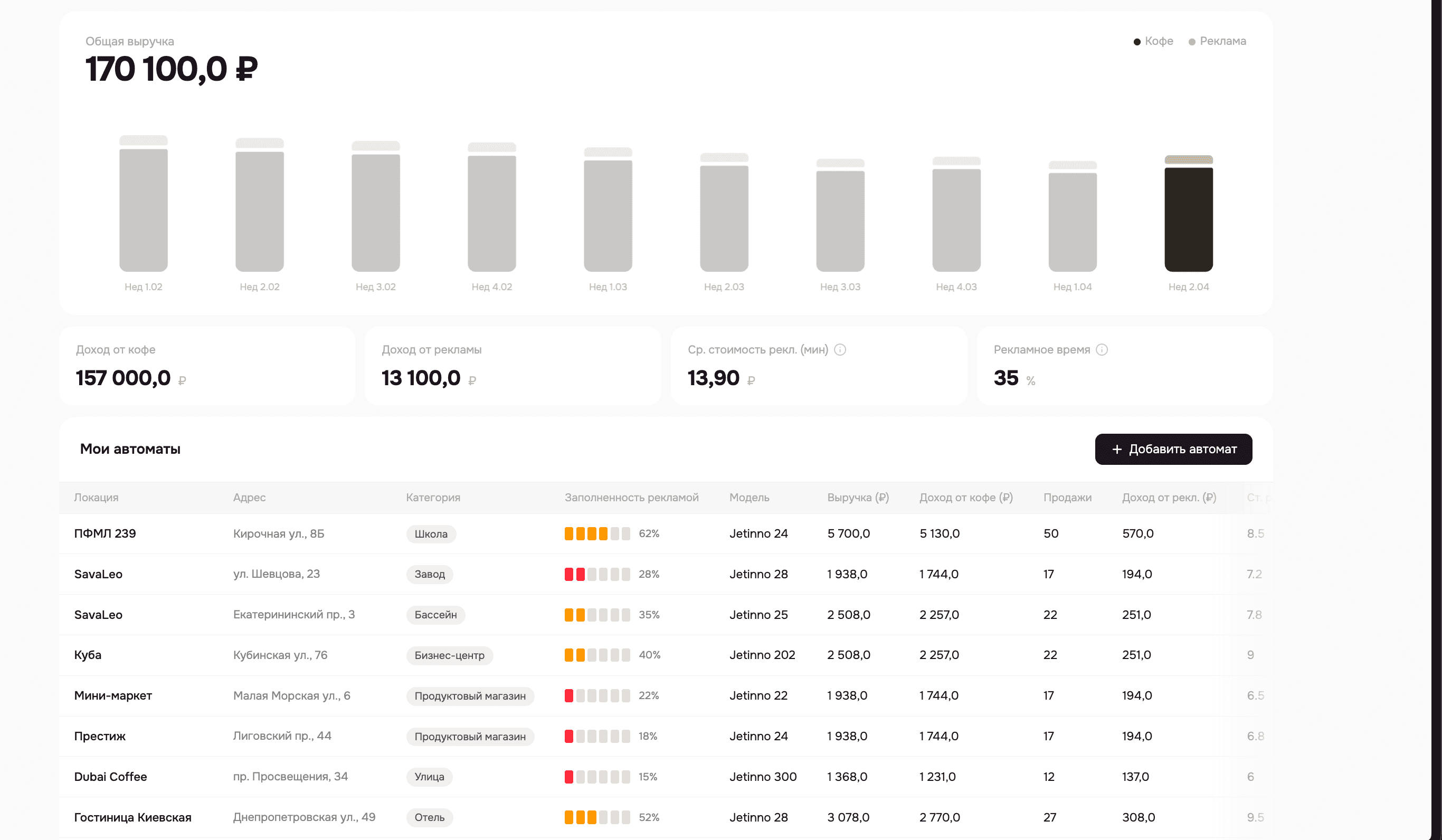
Task: Open the Гостиница Киевская machine row
Action: (133, 817)
